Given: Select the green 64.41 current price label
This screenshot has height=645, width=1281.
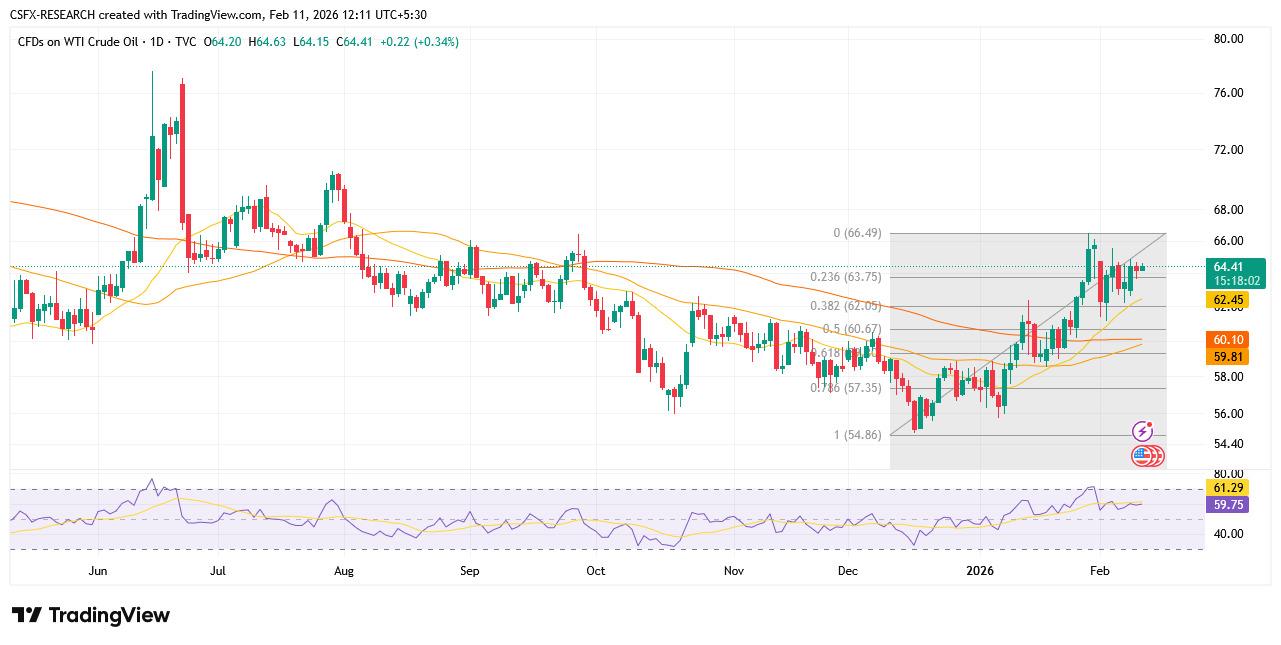Looking at the screenshot, I should (1227, 267).
